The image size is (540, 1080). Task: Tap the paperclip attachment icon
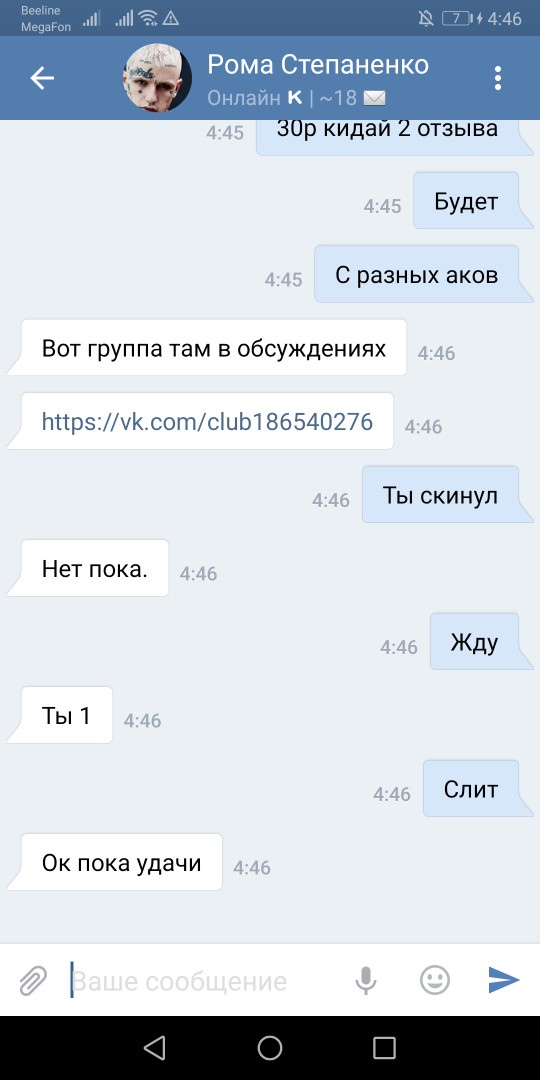(33, 980)
